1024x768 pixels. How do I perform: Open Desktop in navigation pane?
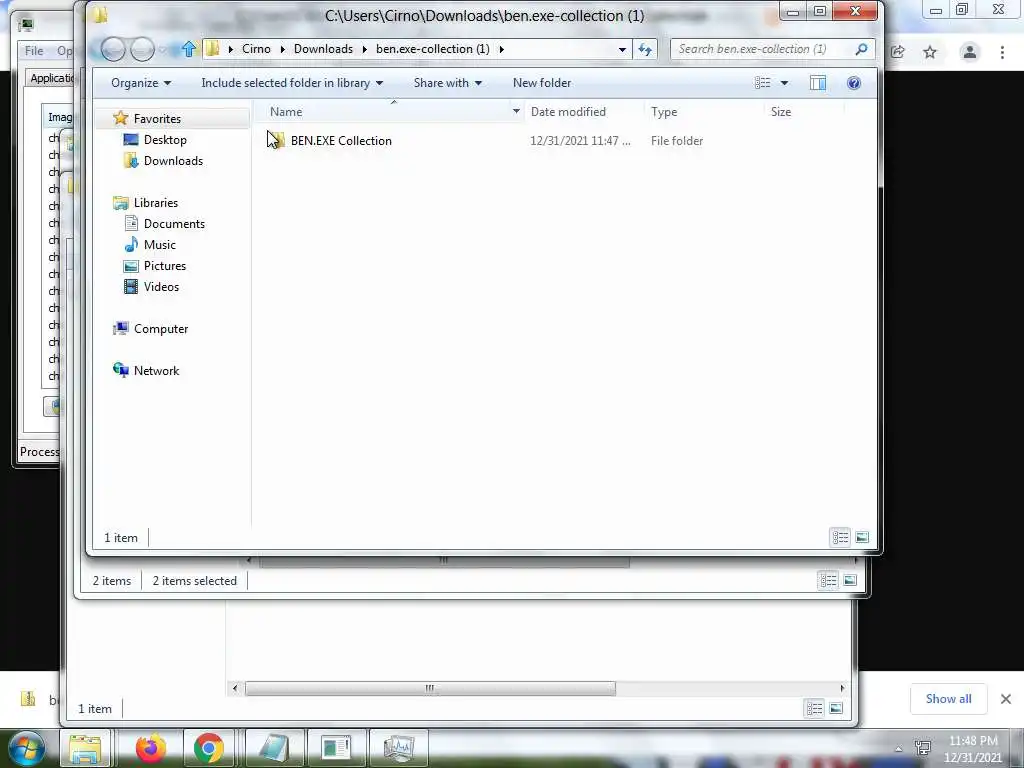click(165, 140)
